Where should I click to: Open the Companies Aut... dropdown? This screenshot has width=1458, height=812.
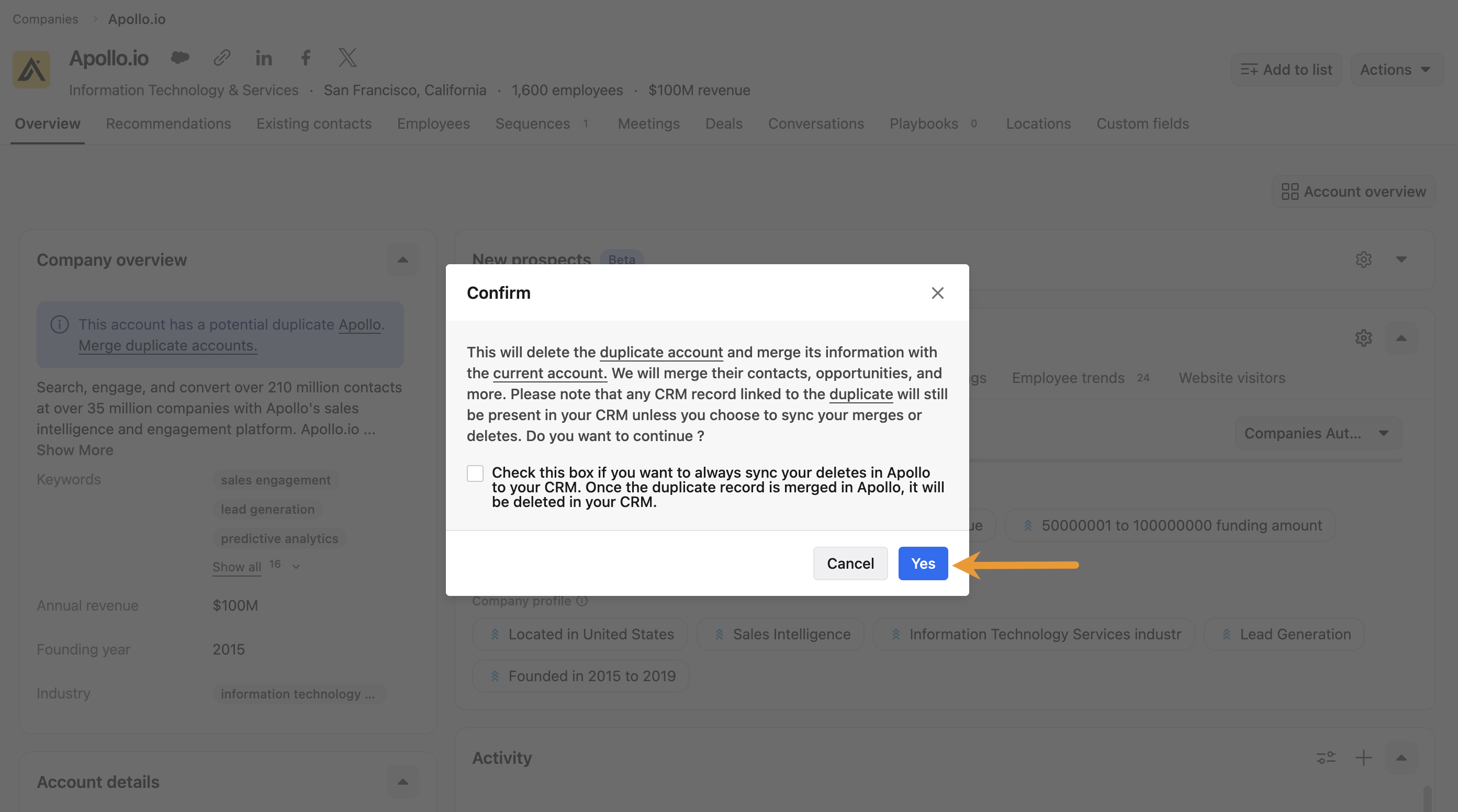1317,433
